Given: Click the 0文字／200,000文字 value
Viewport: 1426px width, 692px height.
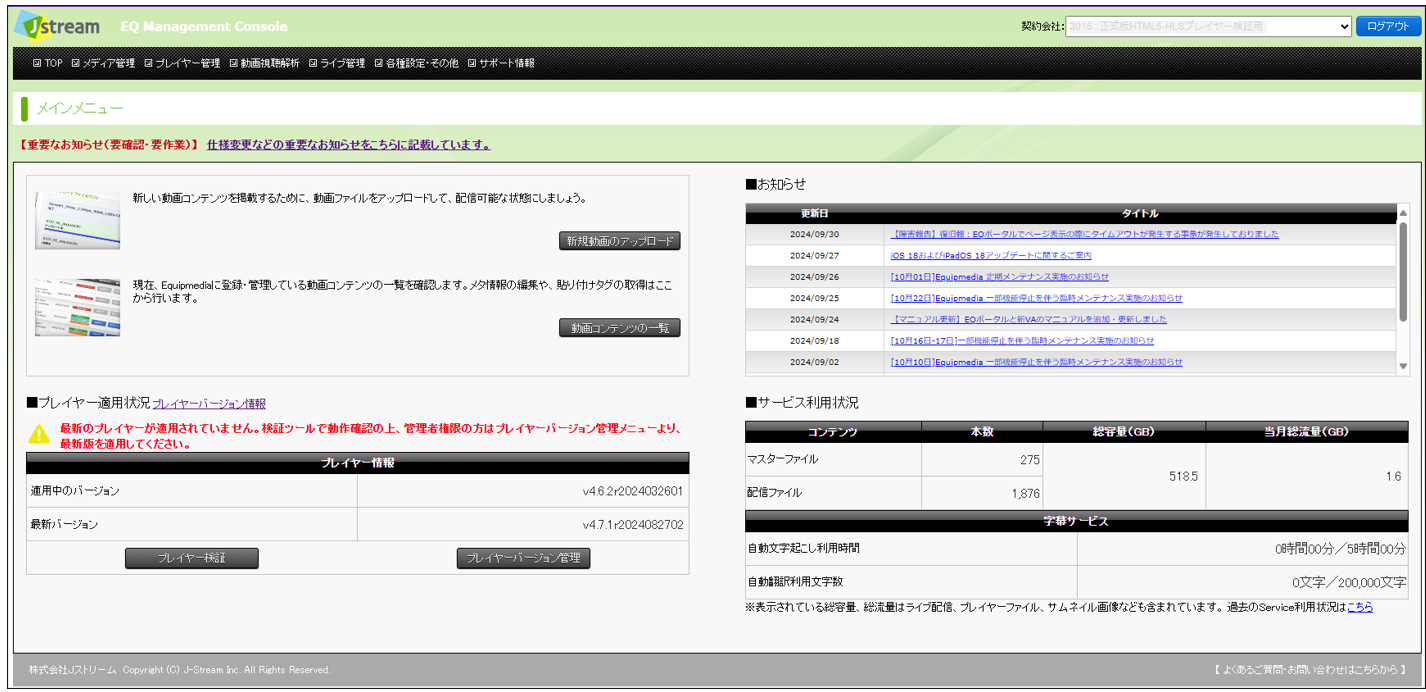Looking at the screenshot, I should 1349,582.
